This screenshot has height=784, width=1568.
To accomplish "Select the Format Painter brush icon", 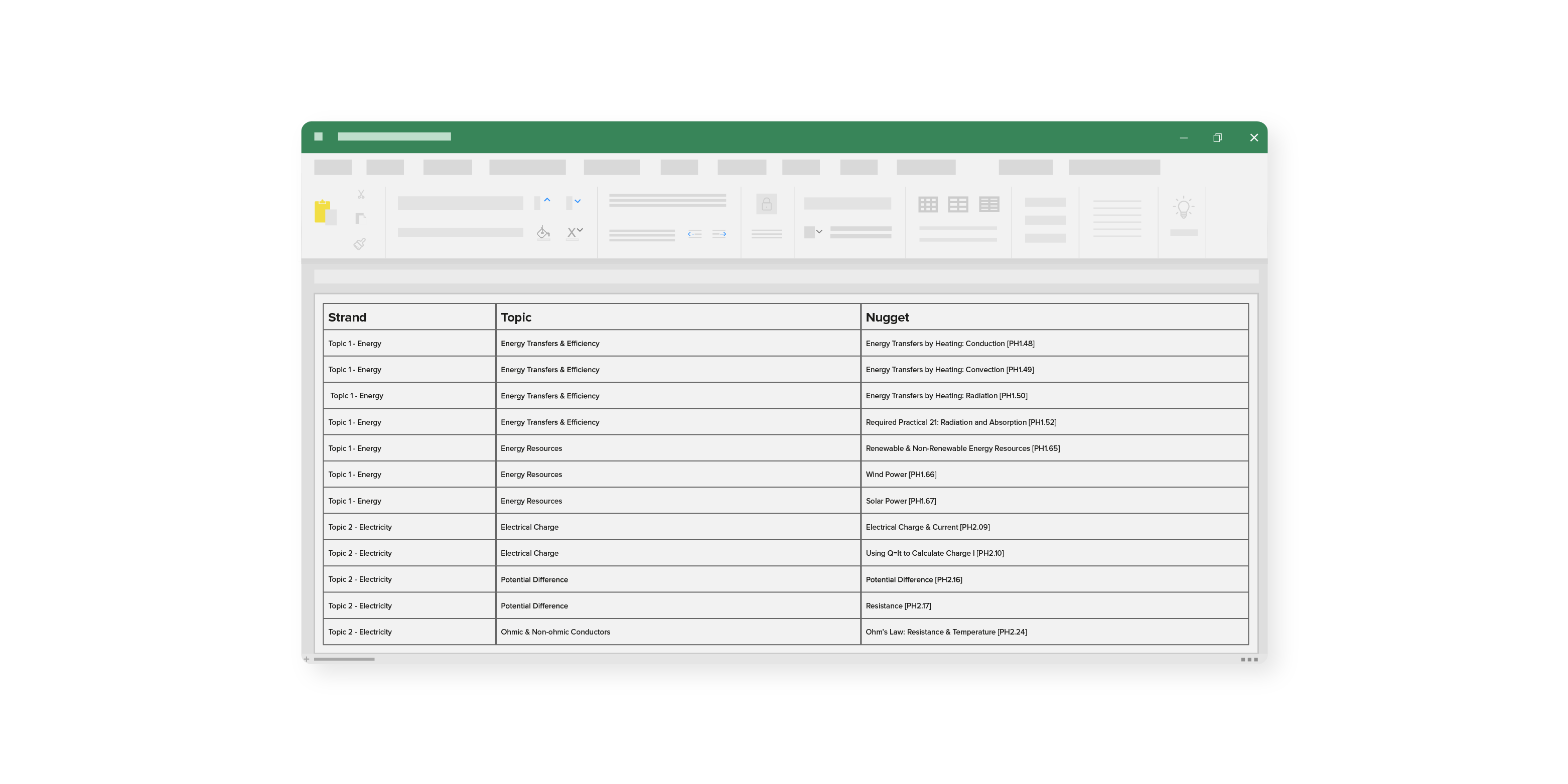I will point(360,243).
